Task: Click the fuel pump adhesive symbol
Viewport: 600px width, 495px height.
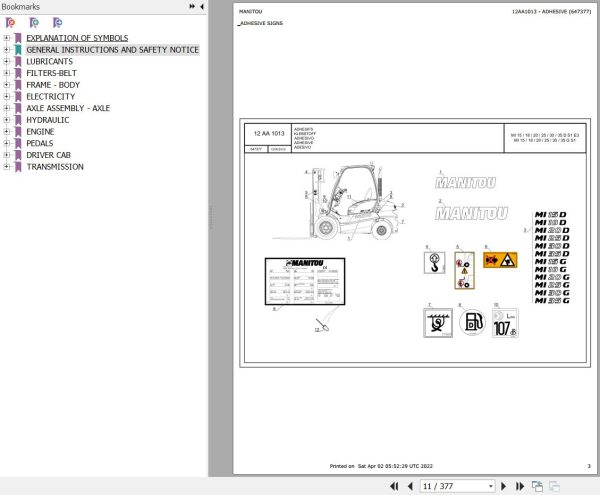Action: pos(472,322)
